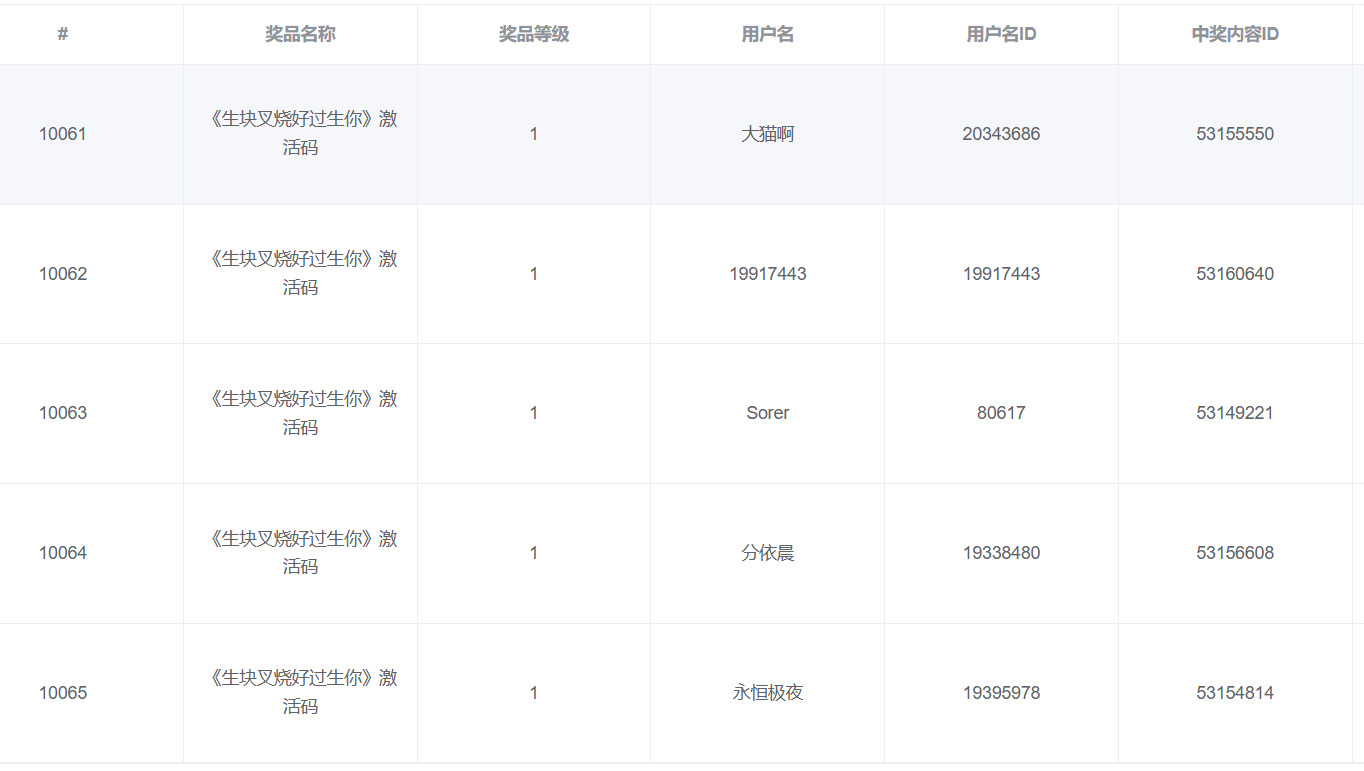Click username Sorer
The height and width of the screenshot is (771, 1364).
[x=768, y=413]
